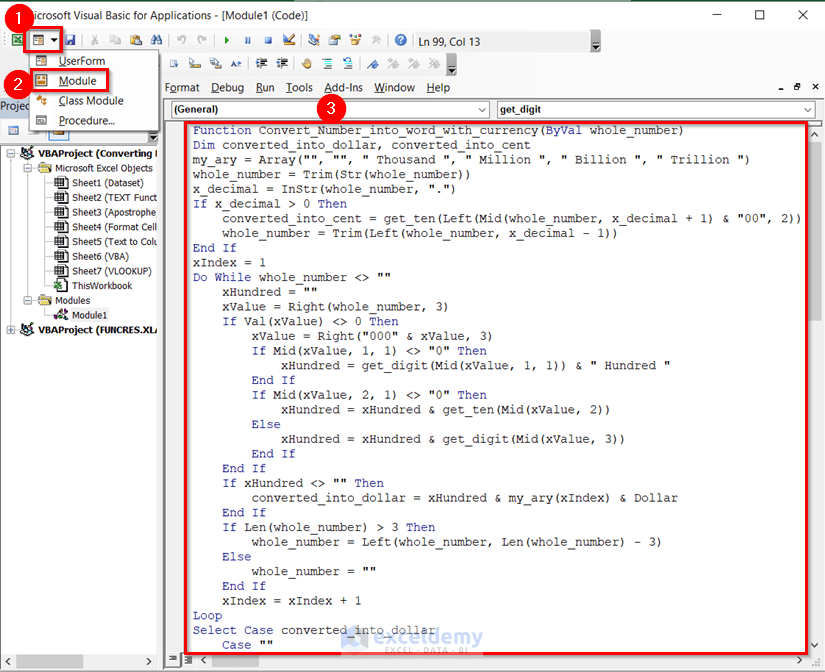Collapse the Modules folder

click(28, 300)
